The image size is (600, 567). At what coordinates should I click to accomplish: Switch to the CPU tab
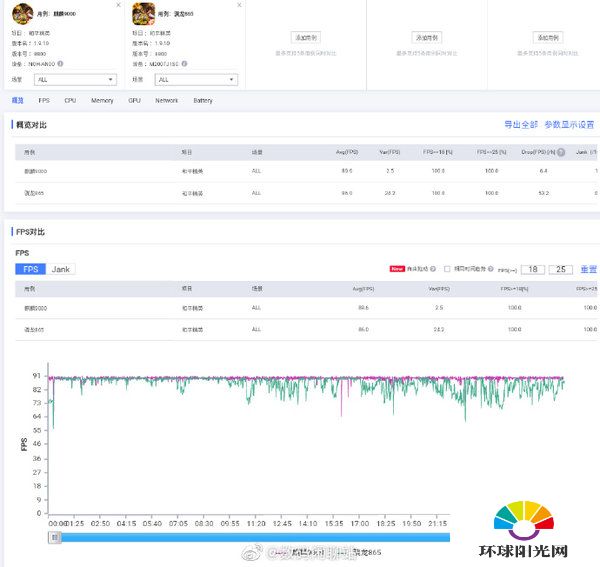[70, 100]
